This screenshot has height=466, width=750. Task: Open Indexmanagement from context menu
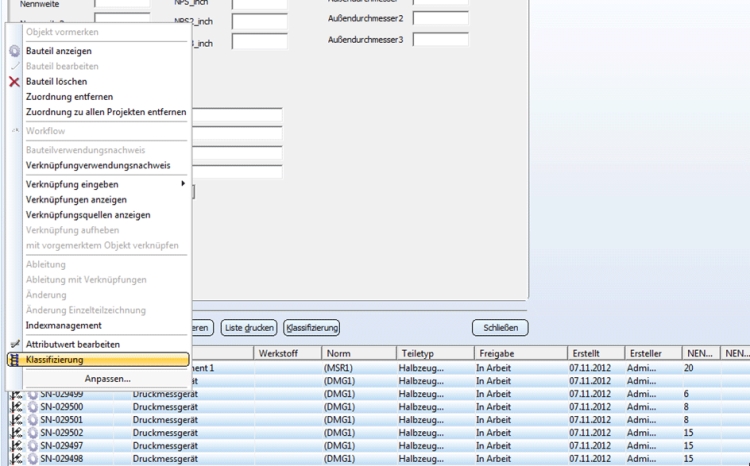click(64, 325)
